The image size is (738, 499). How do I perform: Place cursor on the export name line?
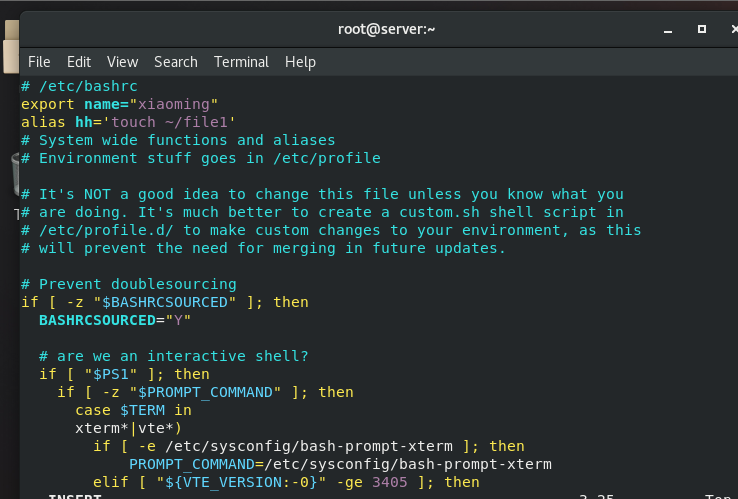tap(120, 104)
